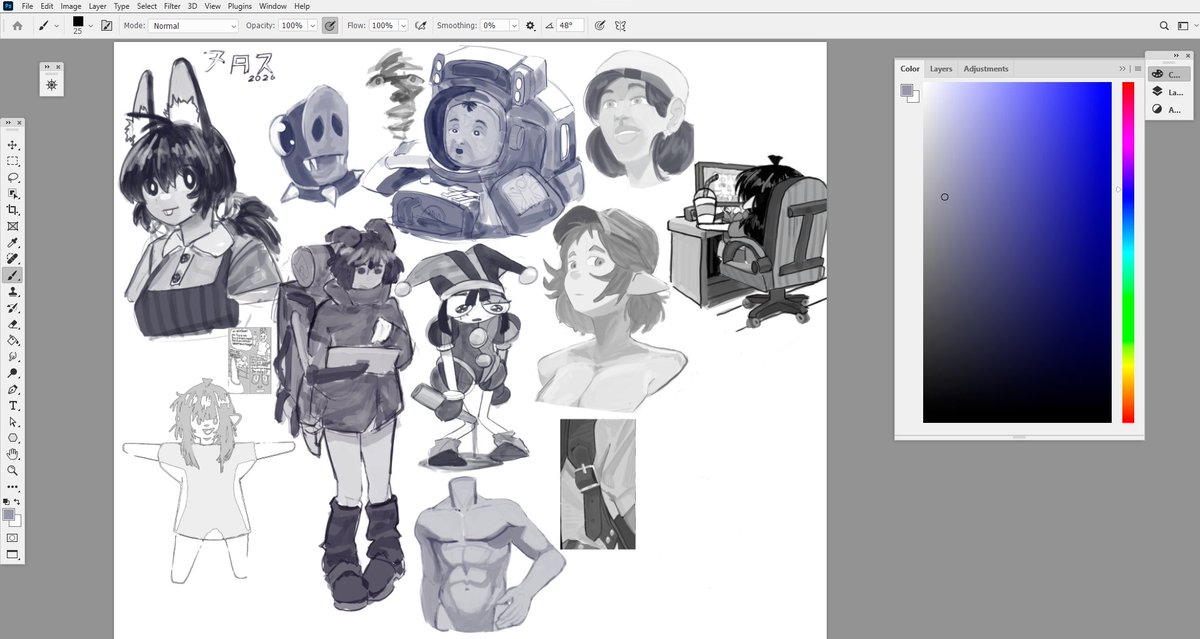Open the brush preset picker arrow

click(90, 25)
